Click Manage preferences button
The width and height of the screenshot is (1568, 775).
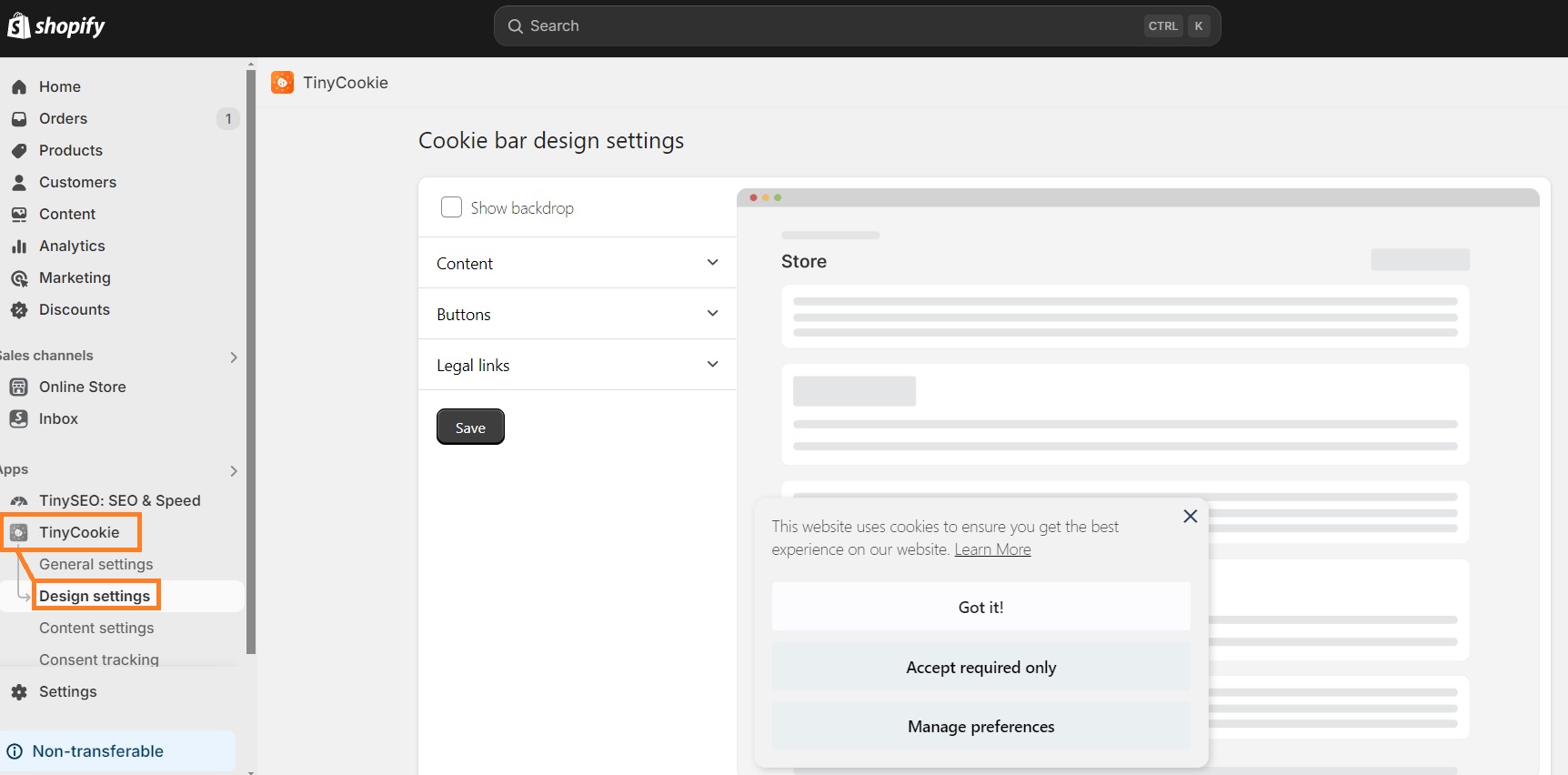point(980,726)
